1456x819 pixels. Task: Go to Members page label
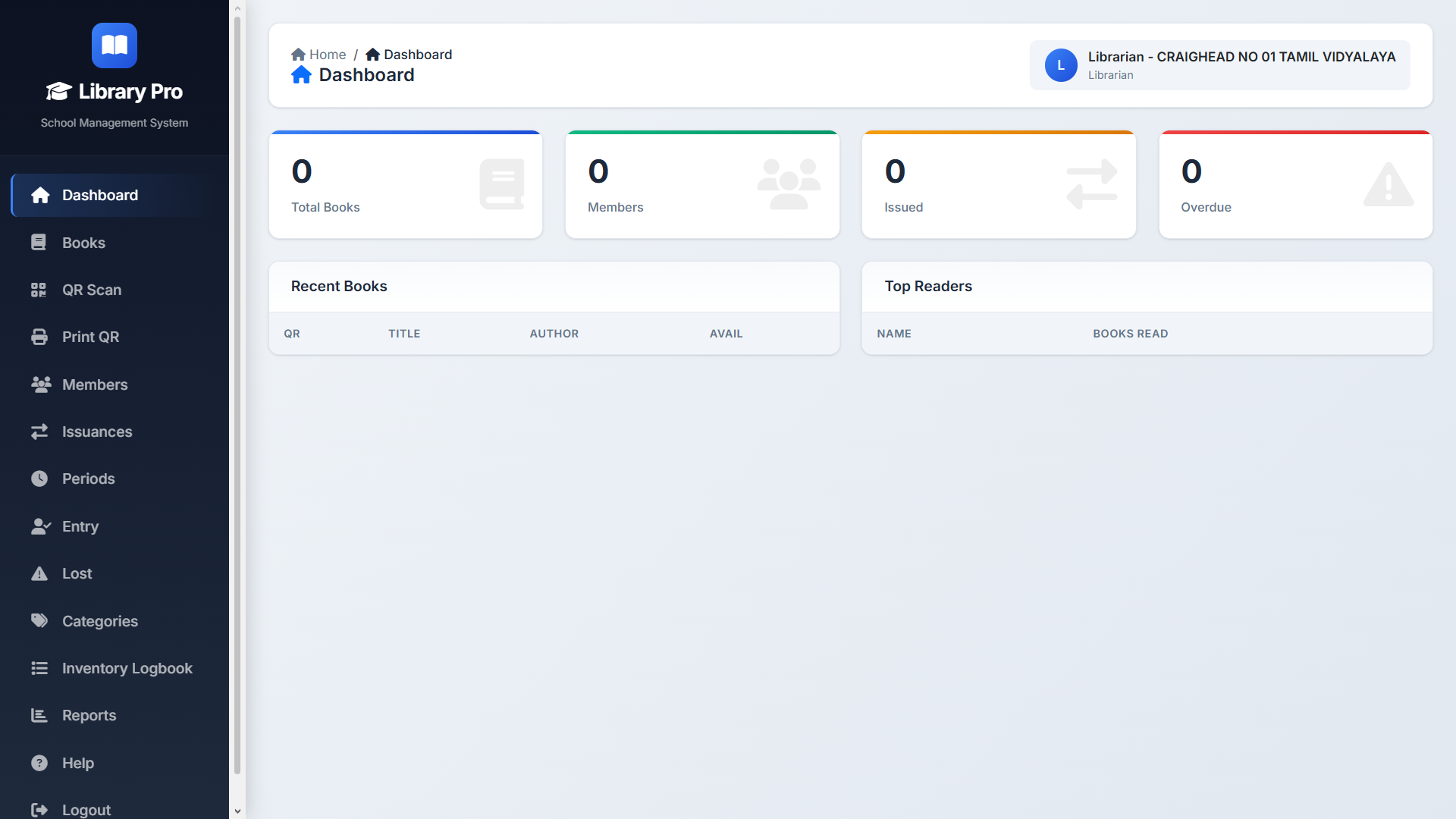[x=95, y=384]
